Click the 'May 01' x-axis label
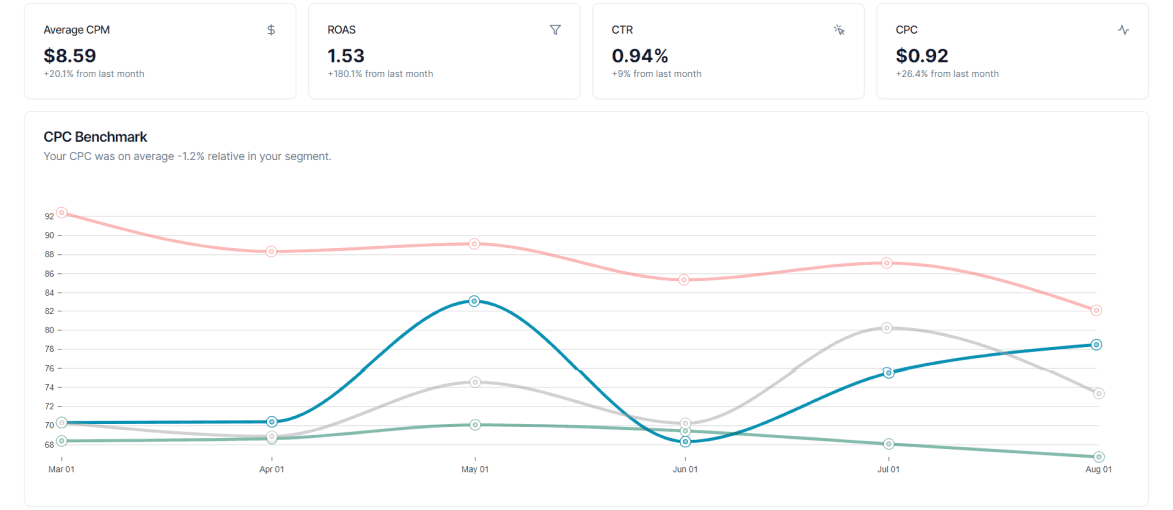This screenshot has width=1173, height=510. (x=475, y=470)
